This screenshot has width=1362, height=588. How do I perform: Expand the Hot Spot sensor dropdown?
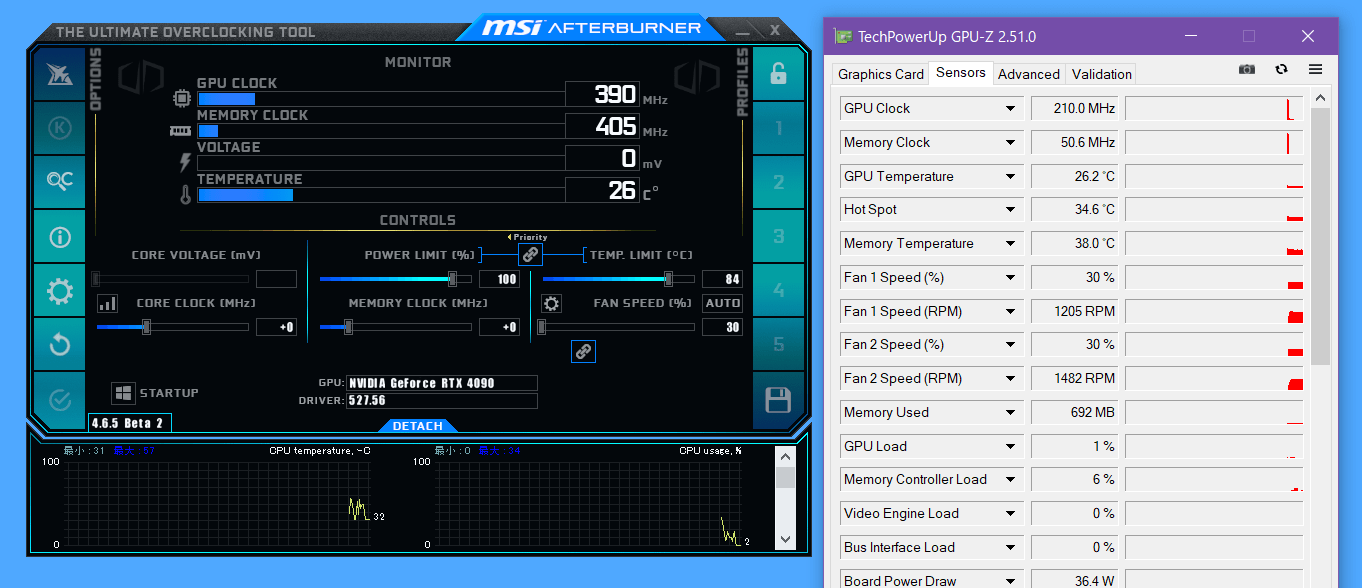1011,210
